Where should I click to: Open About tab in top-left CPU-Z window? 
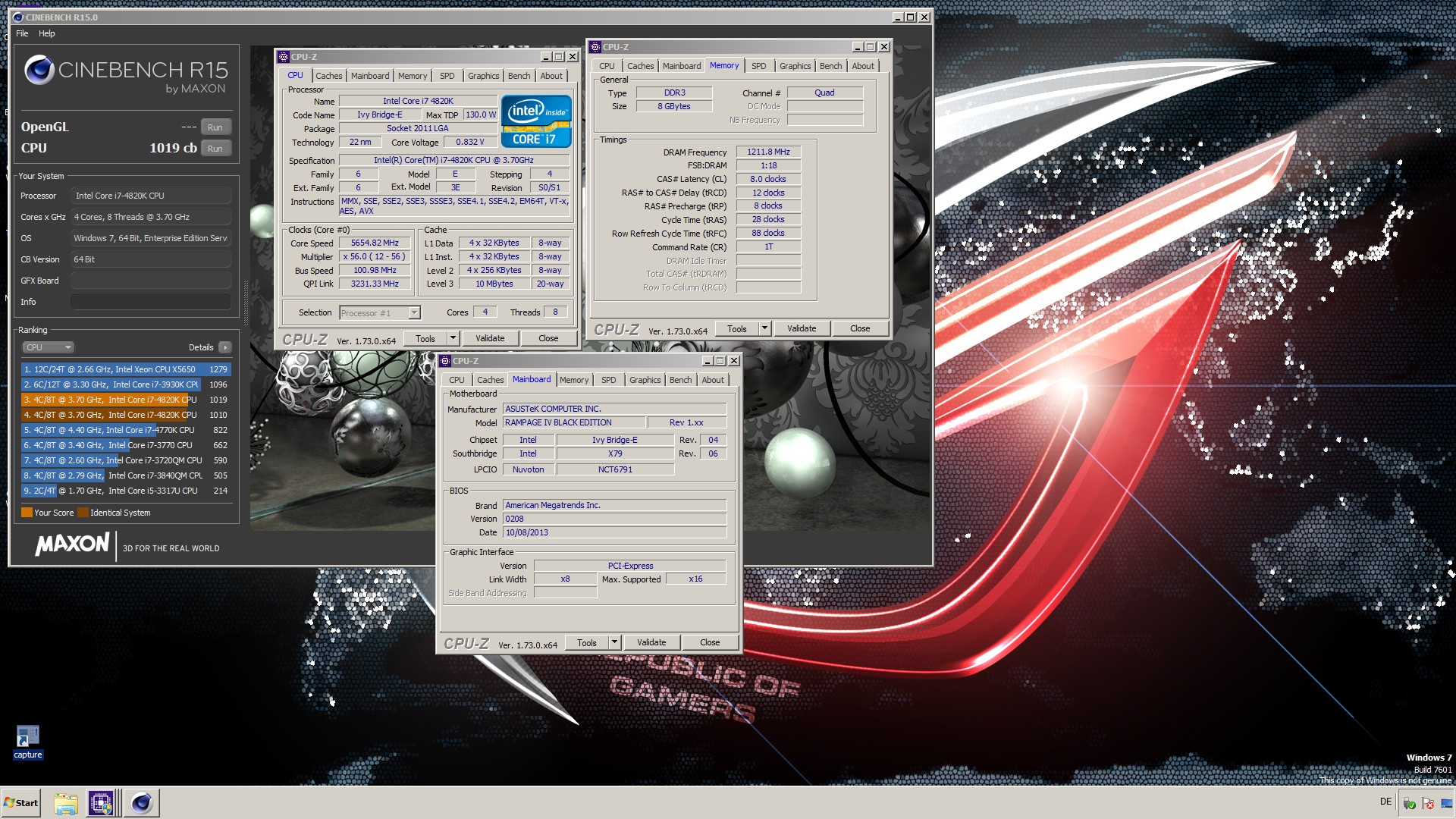pyautogui.click(x=551, y=76)
